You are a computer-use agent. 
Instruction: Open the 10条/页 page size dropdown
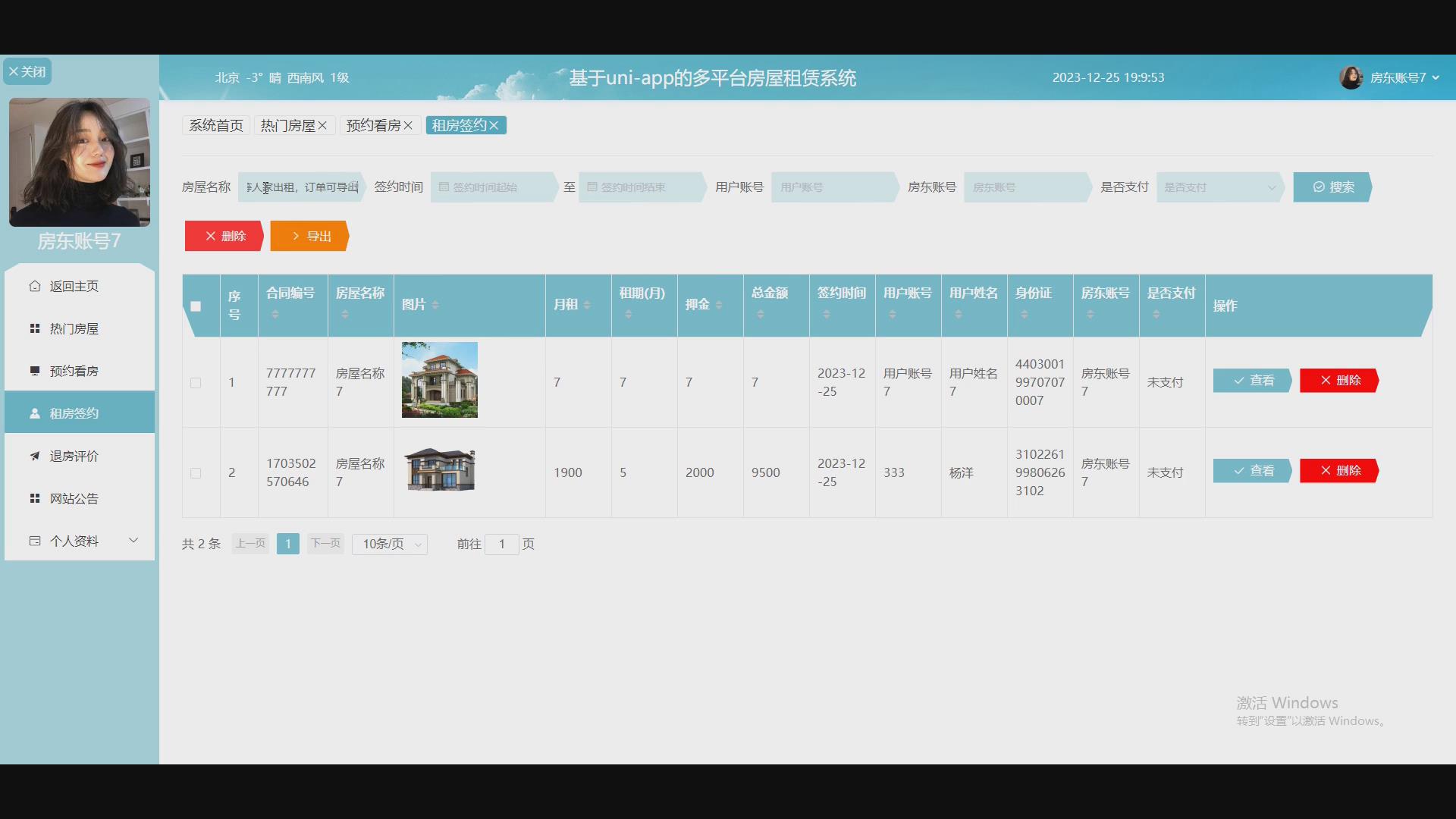[x=390, y=544]
